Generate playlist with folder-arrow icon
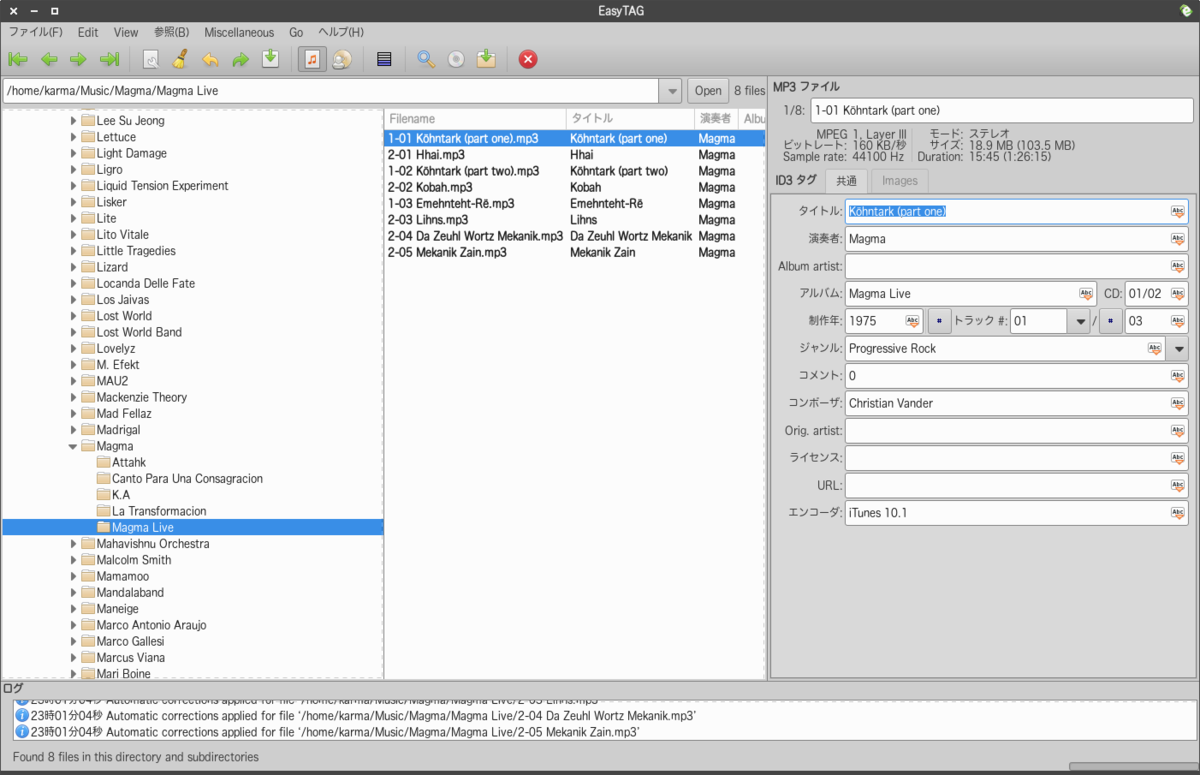 coord(486,59)
